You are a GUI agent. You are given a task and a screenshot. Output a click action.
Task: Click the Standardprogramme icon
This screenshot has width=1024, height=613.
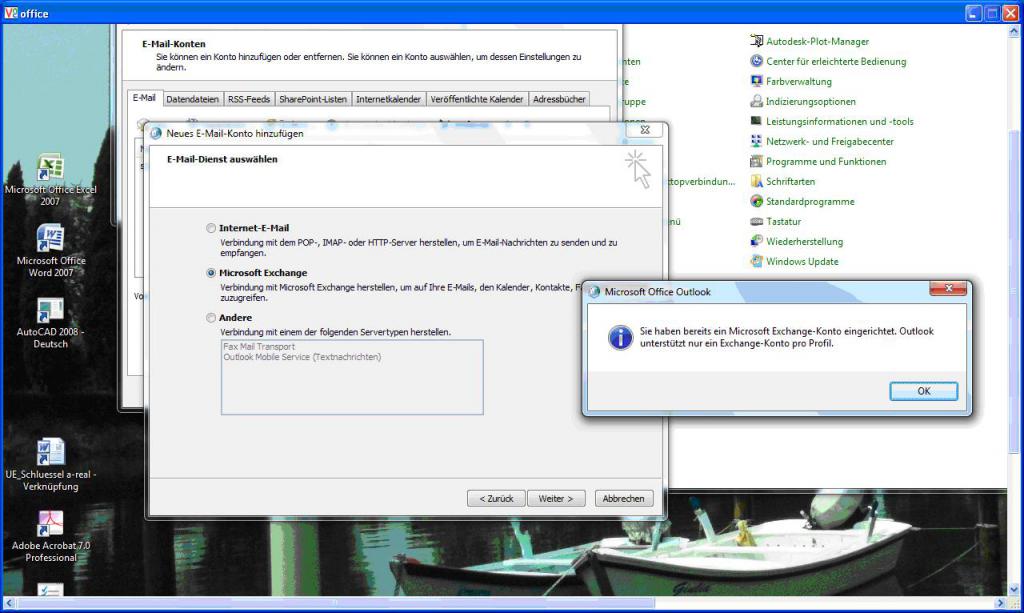coord(756,201)
